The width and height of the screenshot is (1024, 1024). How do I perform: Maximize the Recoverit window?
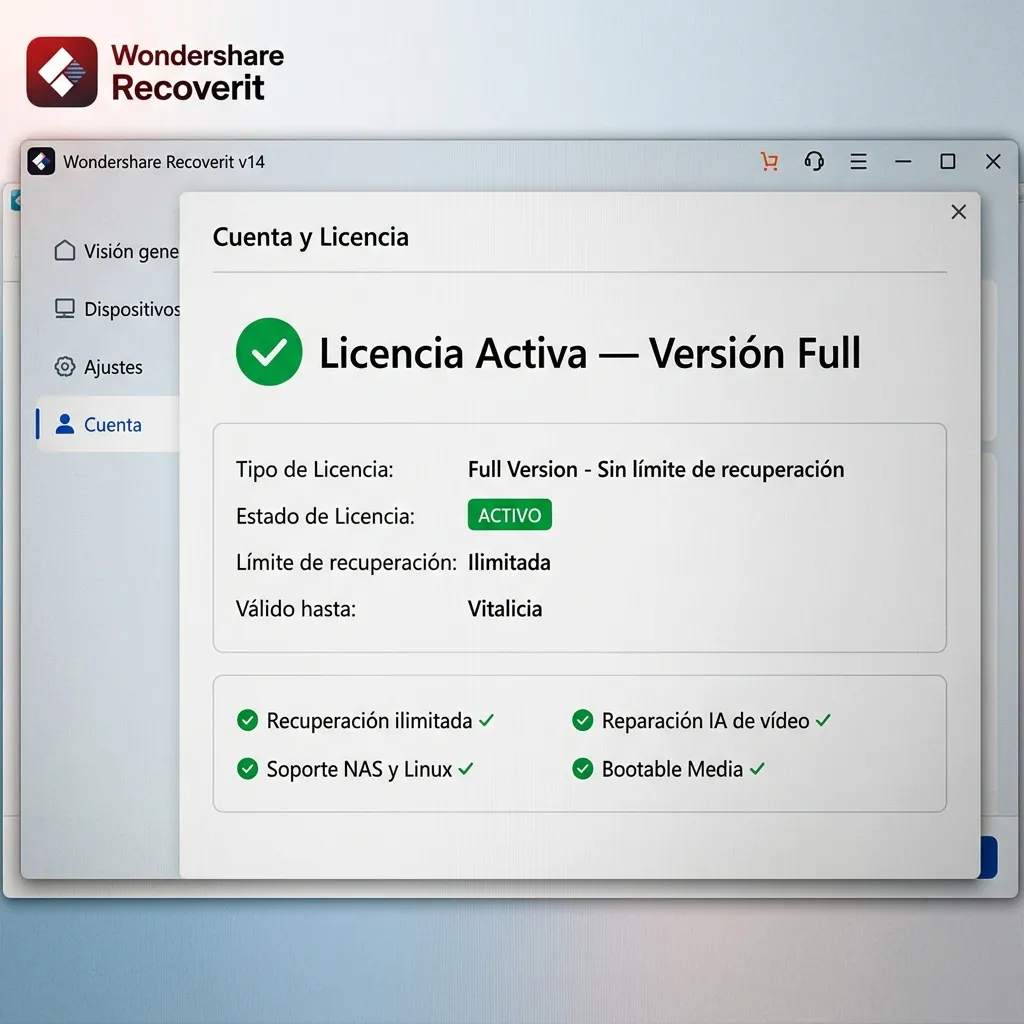pos(948,161)
